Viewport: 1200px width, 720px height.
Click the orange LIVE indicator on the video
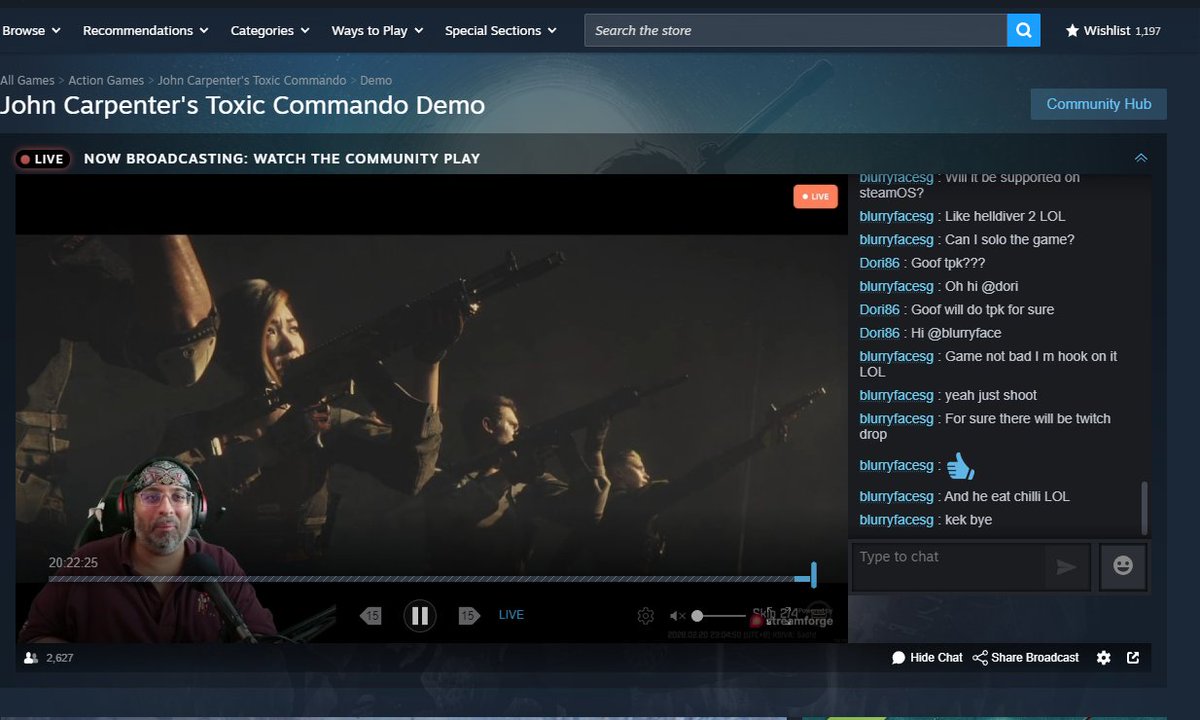coord(815,197)
